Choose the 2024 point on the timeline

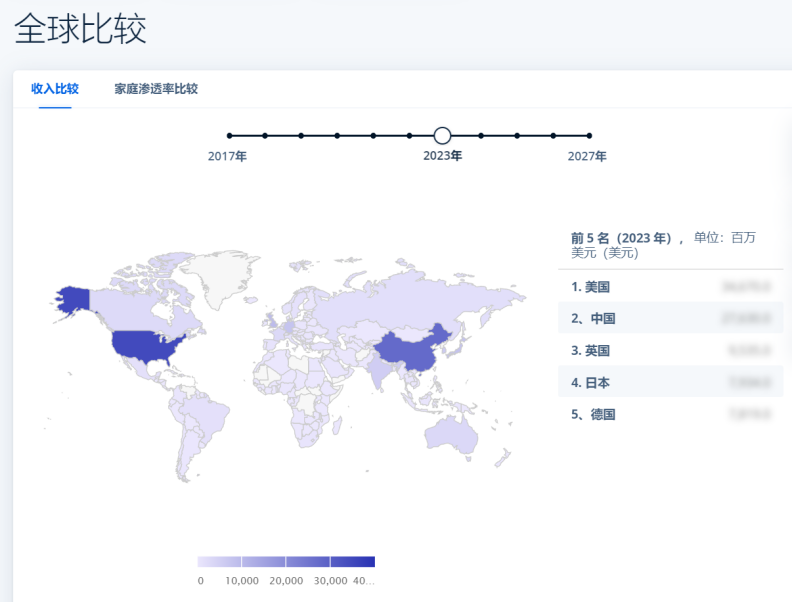tap(481, 135)
